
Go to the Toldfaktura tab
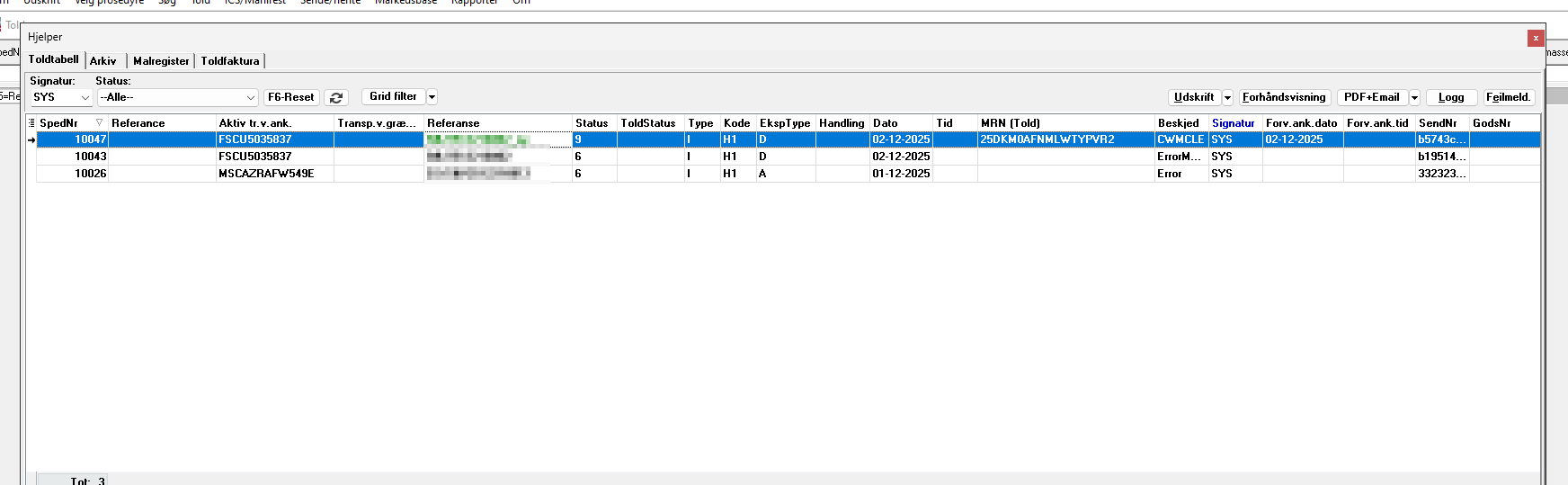click(230, 61)
